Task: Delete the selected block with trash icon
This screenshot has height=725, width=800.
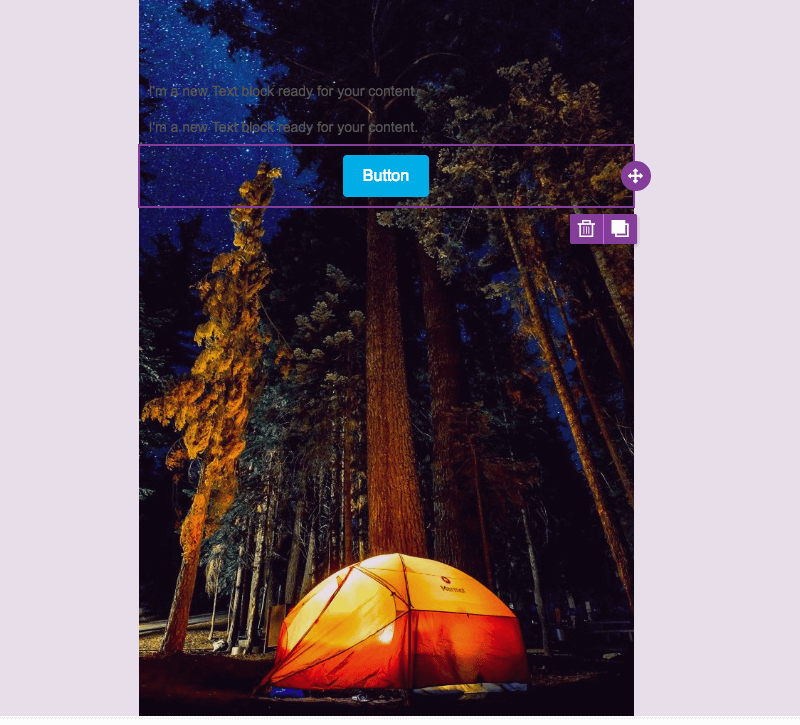Action: click(x=586, y=229)
